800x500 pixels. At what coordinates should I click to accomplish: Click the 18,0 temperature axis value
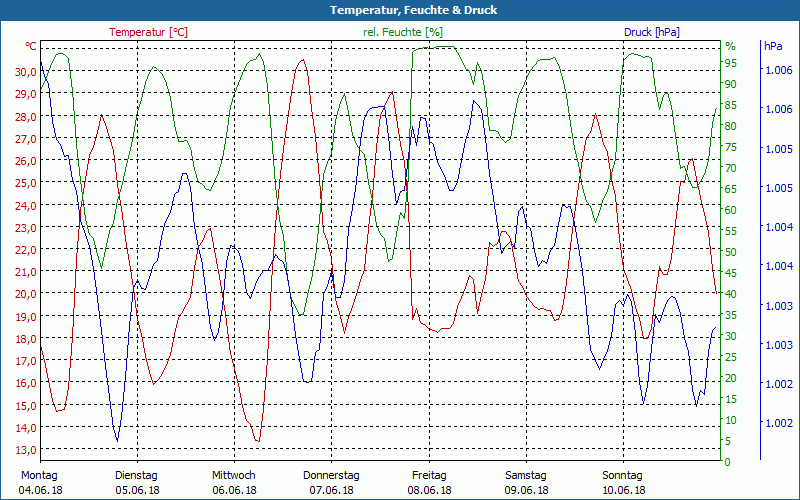(x=26, y=339)
